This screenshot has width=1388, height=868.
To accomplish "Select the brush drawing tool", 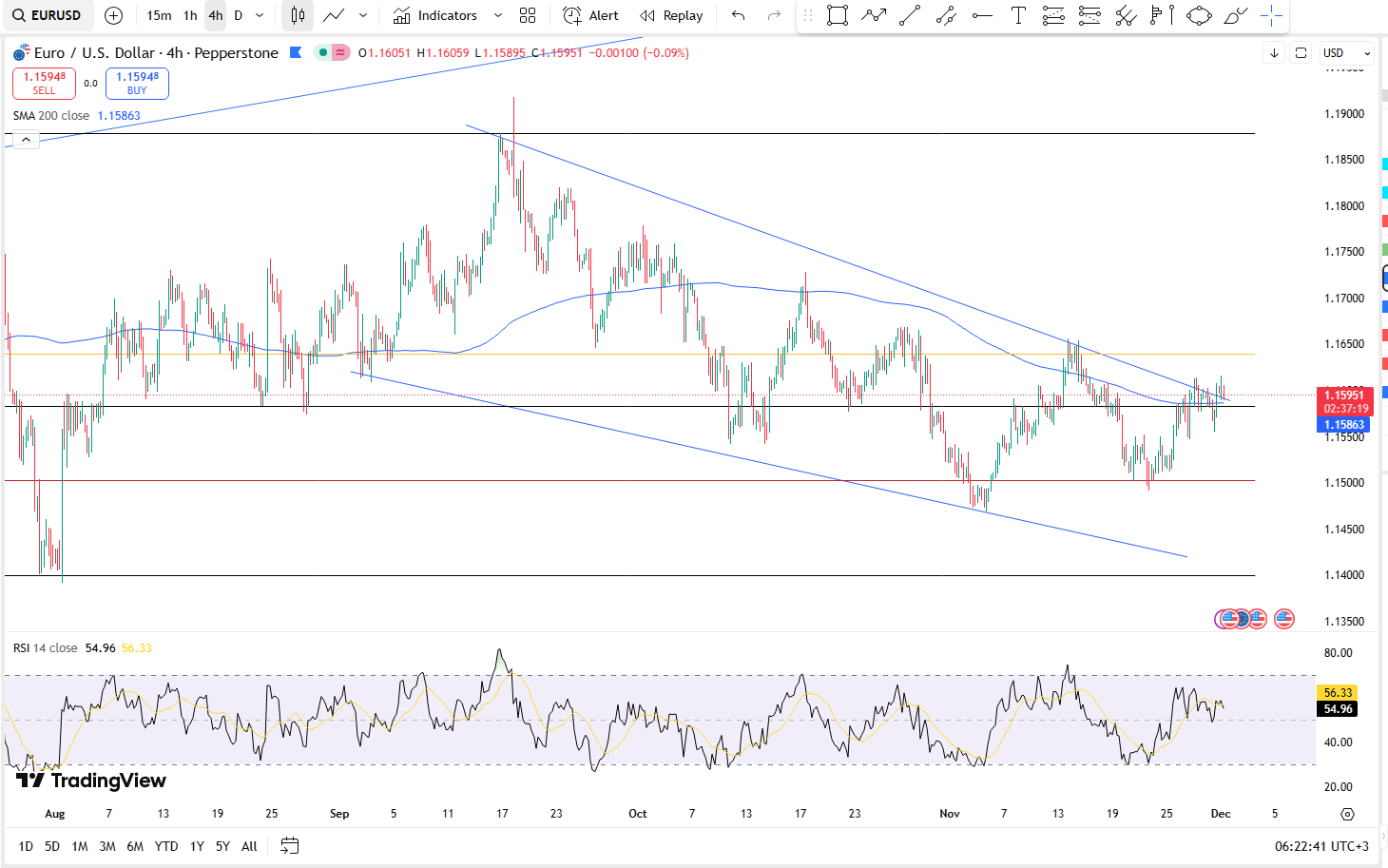I will coord(1235,15).
